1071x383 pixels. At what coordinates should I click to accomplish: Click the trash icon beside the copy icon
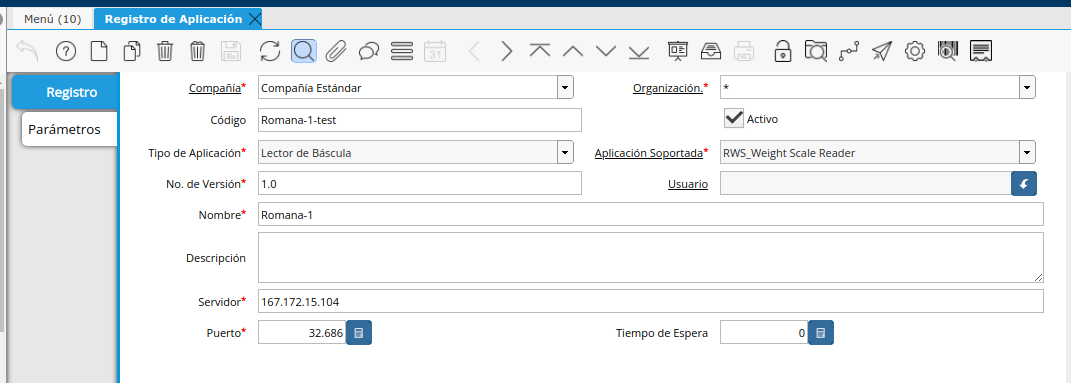coord(165,51)
